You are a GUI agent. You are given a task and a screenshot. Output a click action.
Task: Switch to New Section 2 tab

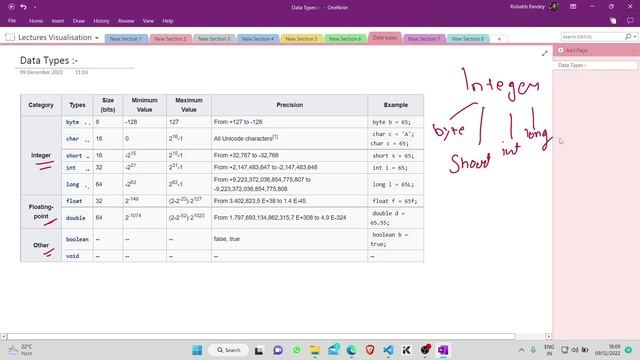(170, 39)
